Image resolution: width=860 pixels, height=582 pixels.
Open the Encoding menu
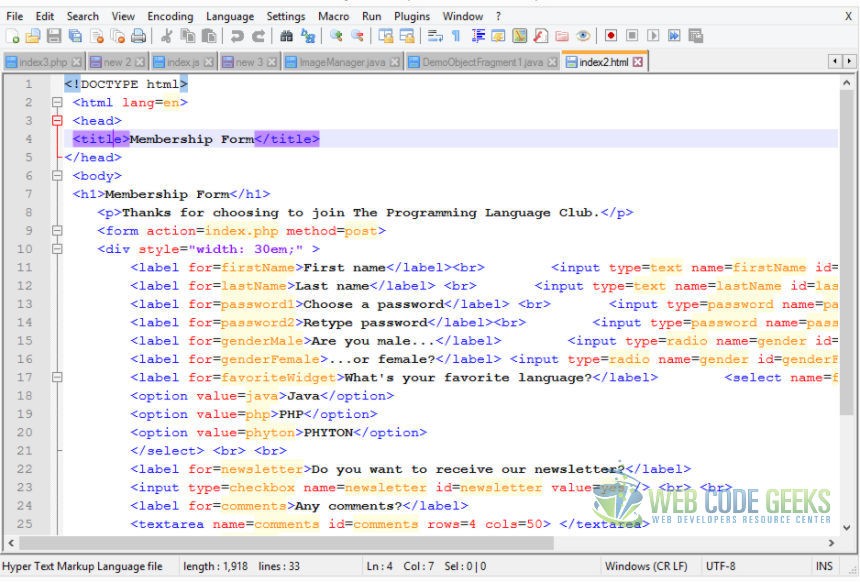[170, 16]
